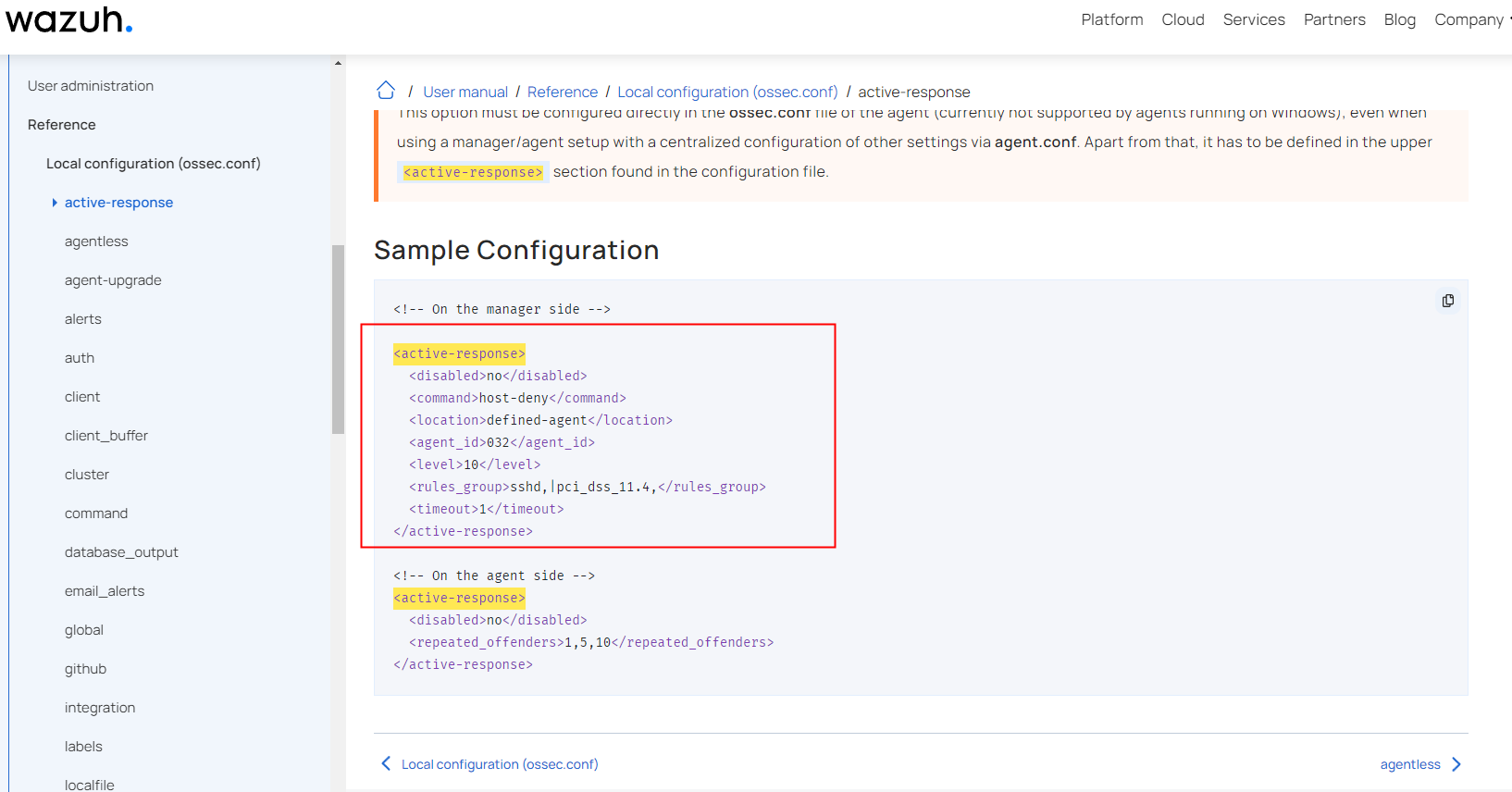The height and width of the screenshot is (792, 1512).
Task: Click the sidebar scrollbar thumb
Action: (338, 339)
